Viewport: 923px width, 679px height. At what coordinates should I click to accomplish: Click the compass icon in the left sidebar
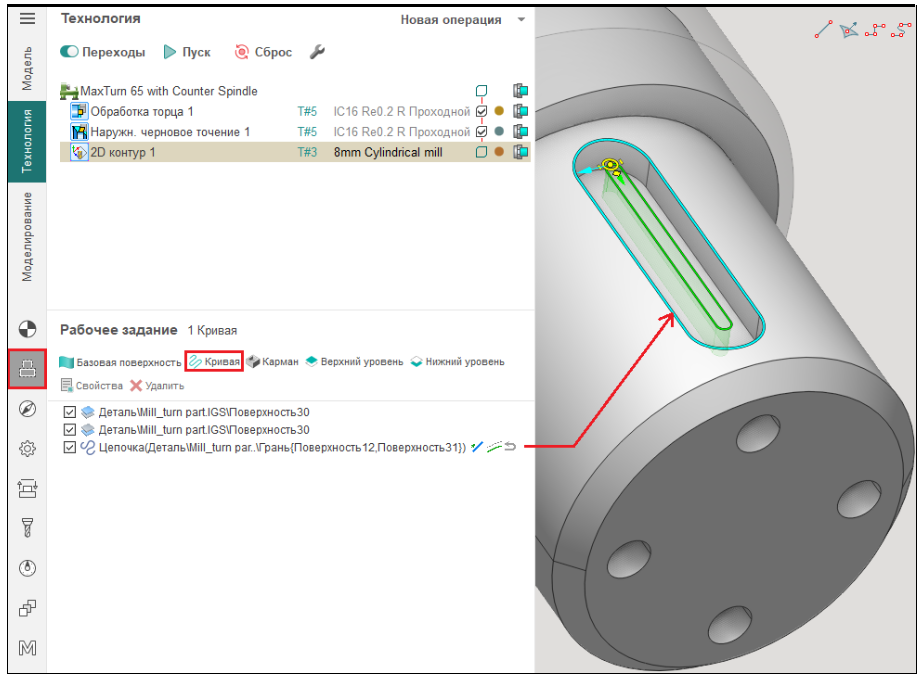pyautogui.click(x=27, y=409)
